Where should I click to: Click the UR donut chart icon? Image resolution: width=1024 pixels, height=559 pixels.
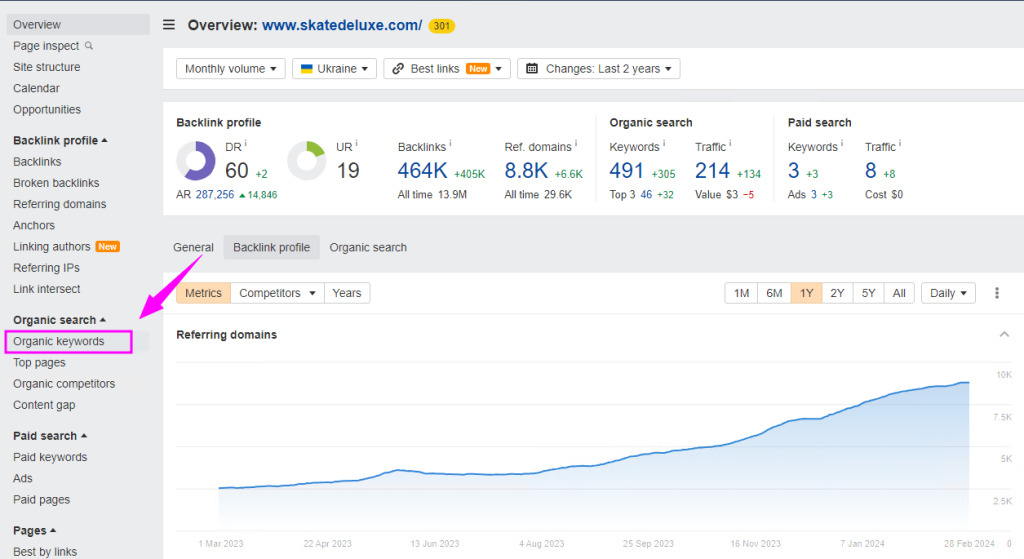pos(306,161)
